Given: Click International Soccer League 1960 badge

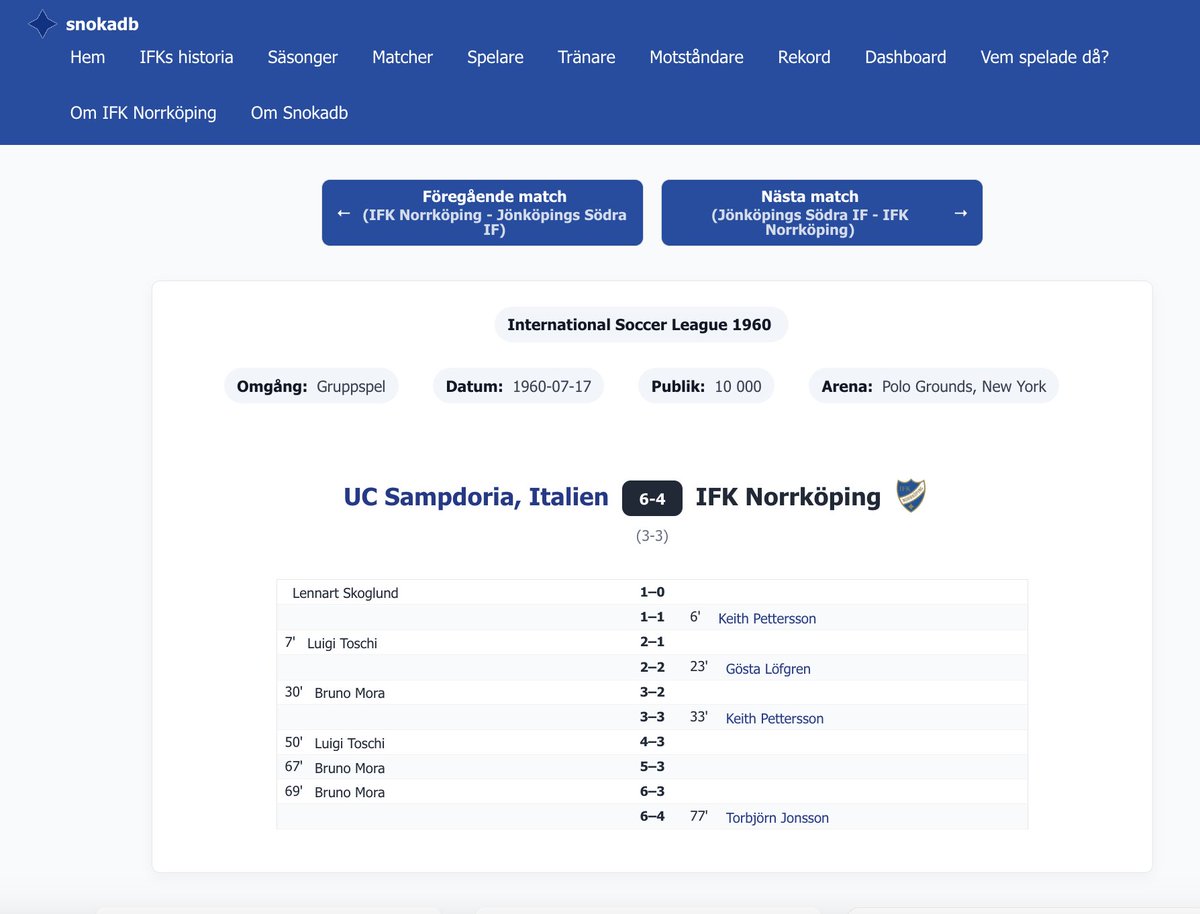Looking at the screenshot, I should [x=640, y=325].
